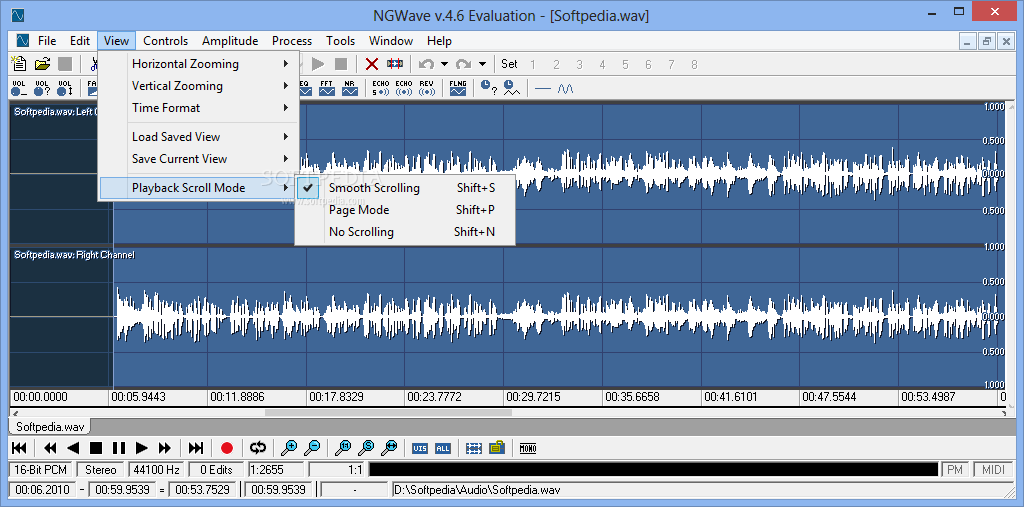Viewport: 1024px width, 507px height.
Task: Click the straight line silence icon
Action: [x=543, y=88]
